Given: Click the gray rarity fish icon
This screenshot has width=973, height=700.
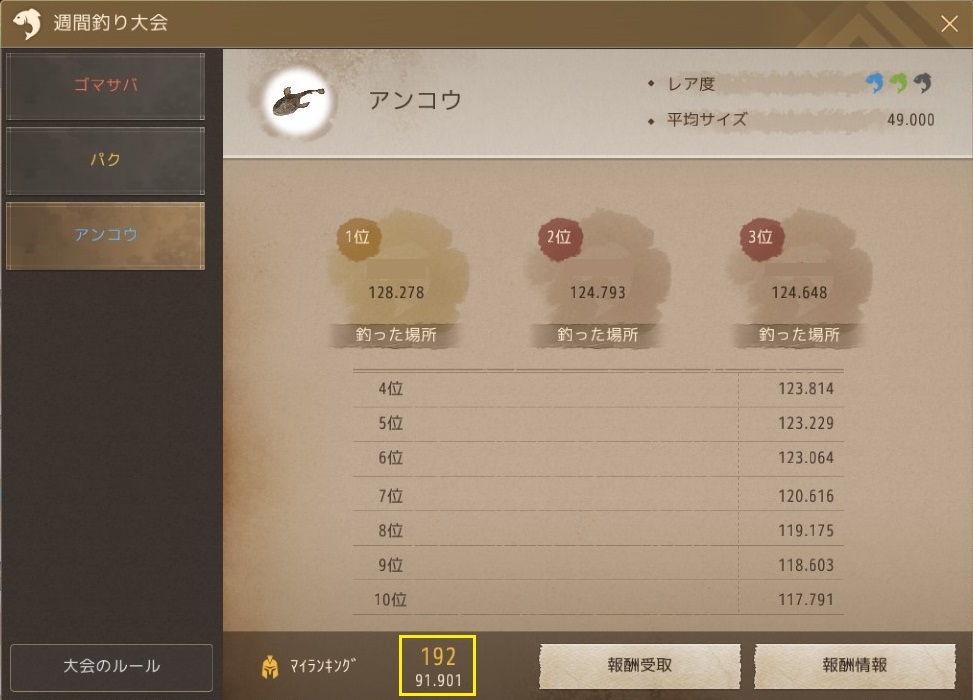Looking at the screenshot, I should 923,83.
